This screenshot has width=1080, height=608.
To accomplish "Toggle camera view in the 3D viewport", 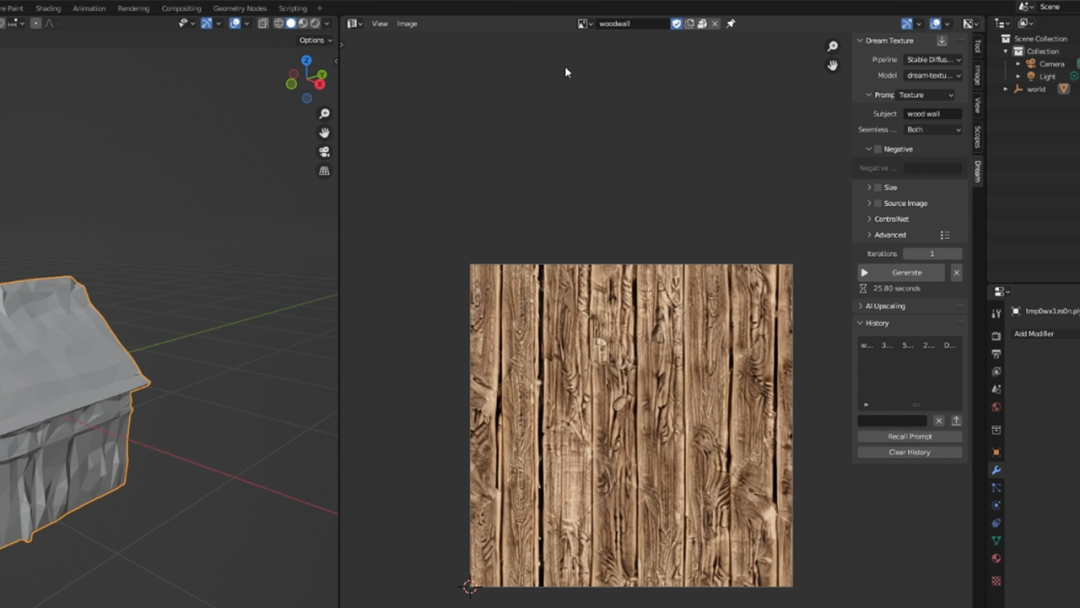I will tap(324, 152).
